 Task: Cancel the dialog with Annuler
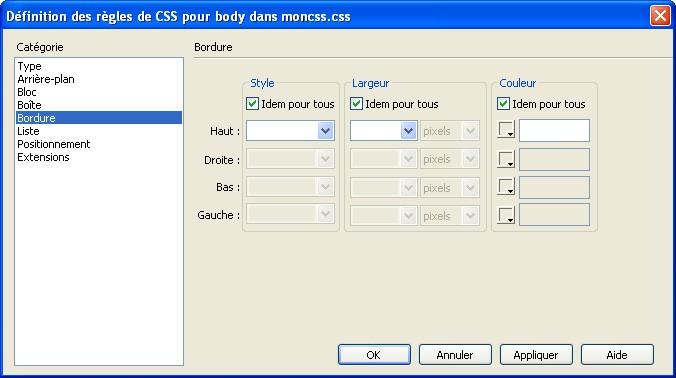tap(455, 355)
